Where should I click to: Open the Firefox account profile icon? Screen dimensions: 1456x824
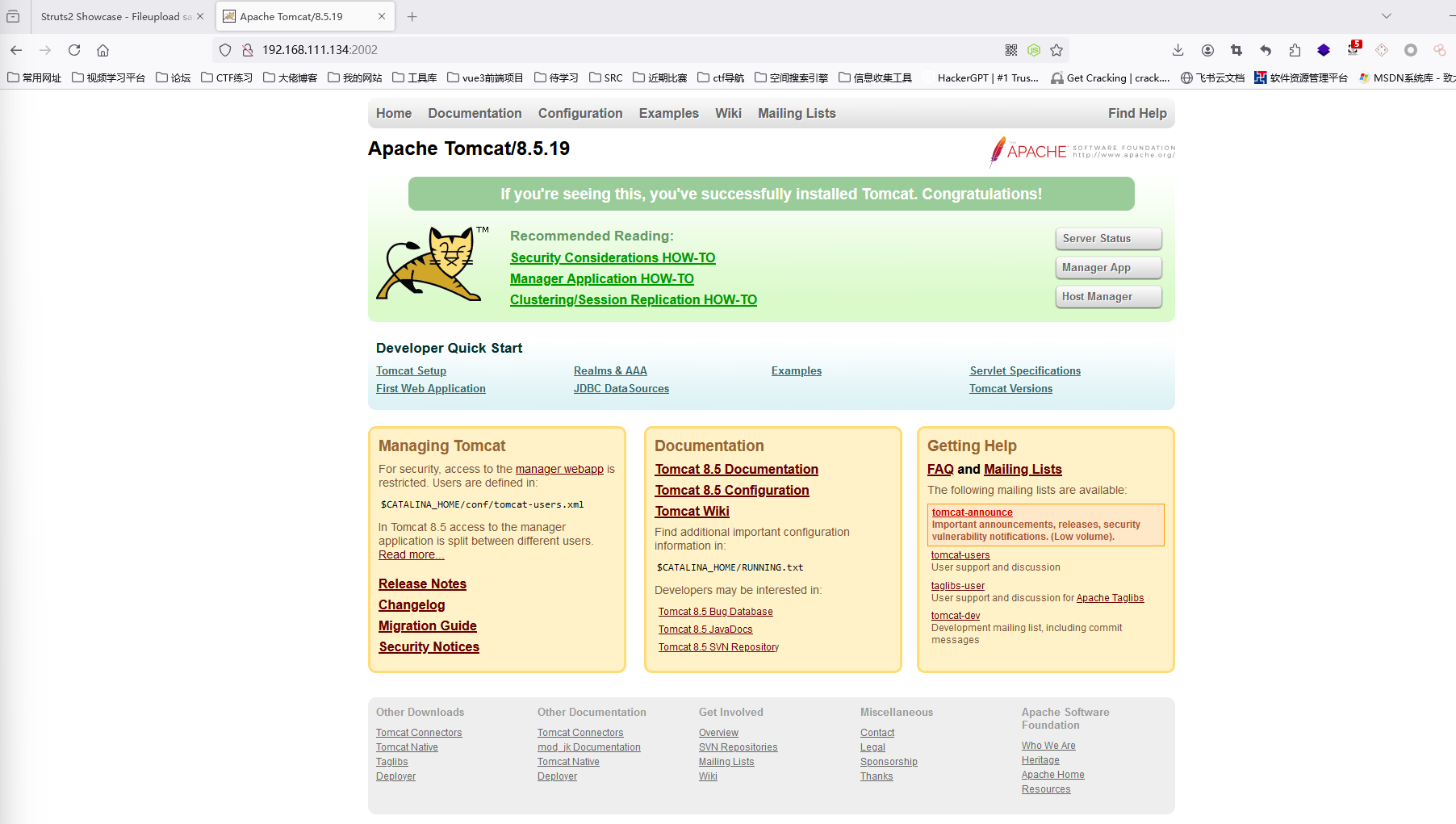tap(1207, 50)
